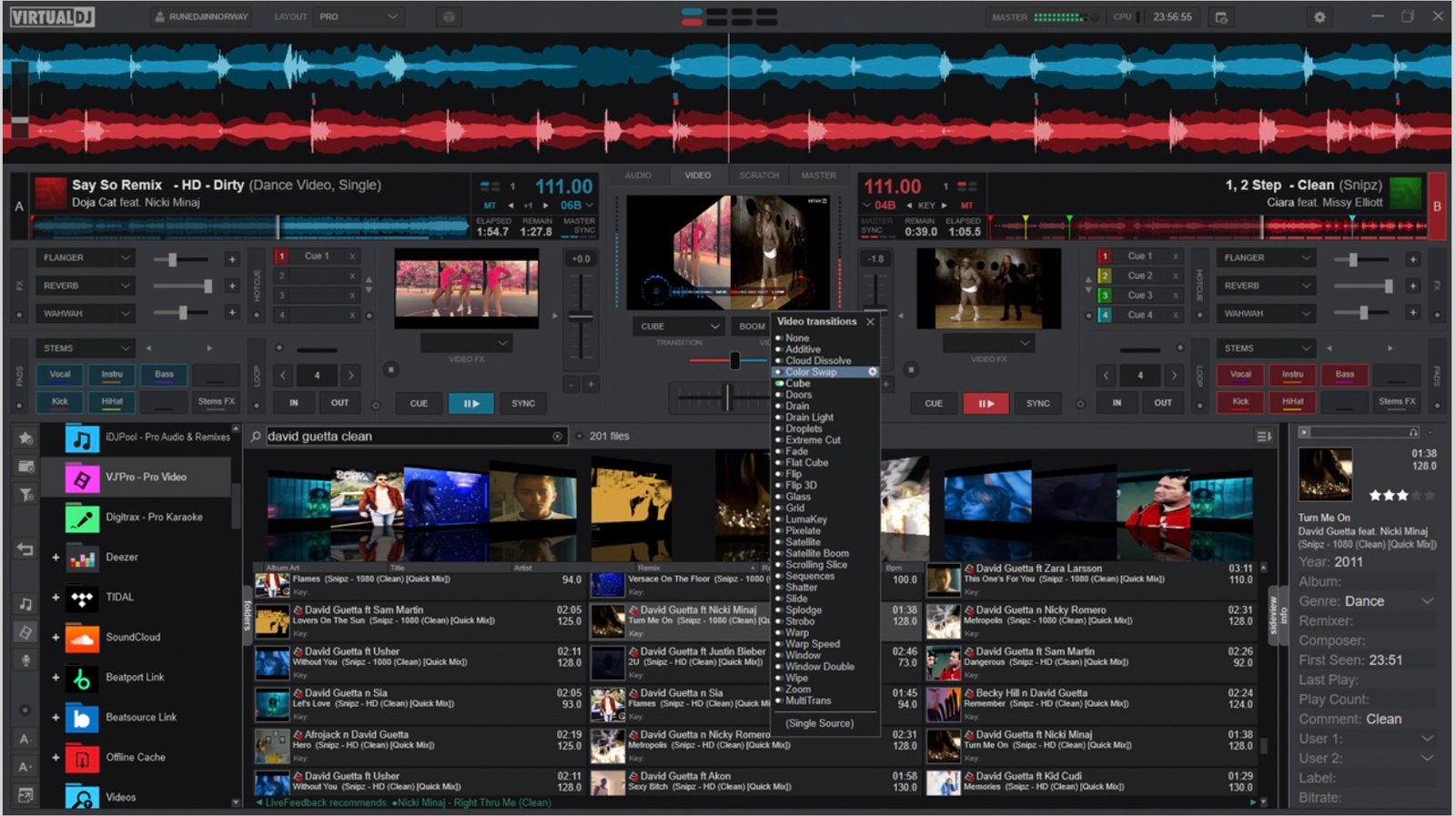This screenshot has width=1456, height=816.
Task: Open the REVERB effect dropdown on deck A
Action: click(86, 286)
